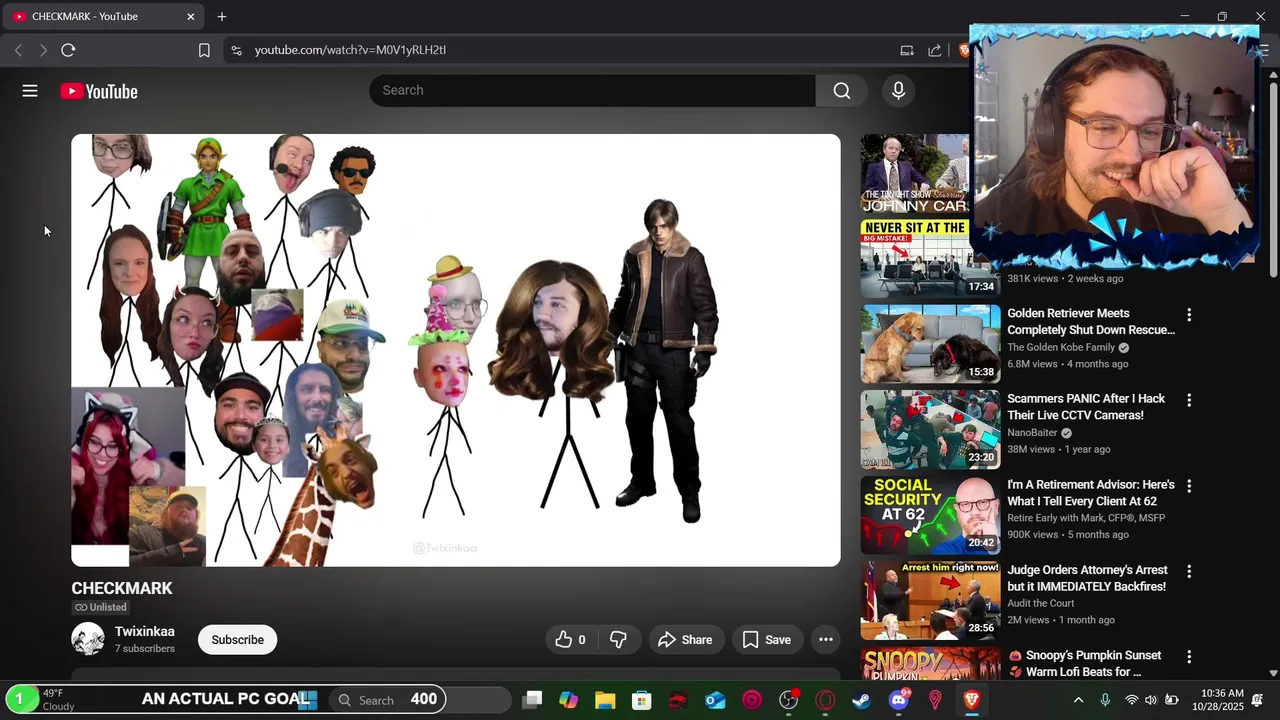Screen dimensions: 1280x720
Task: Open the Judge Orders Attorney's Arrest thumbnail
Action: click(x=931, y=601)
